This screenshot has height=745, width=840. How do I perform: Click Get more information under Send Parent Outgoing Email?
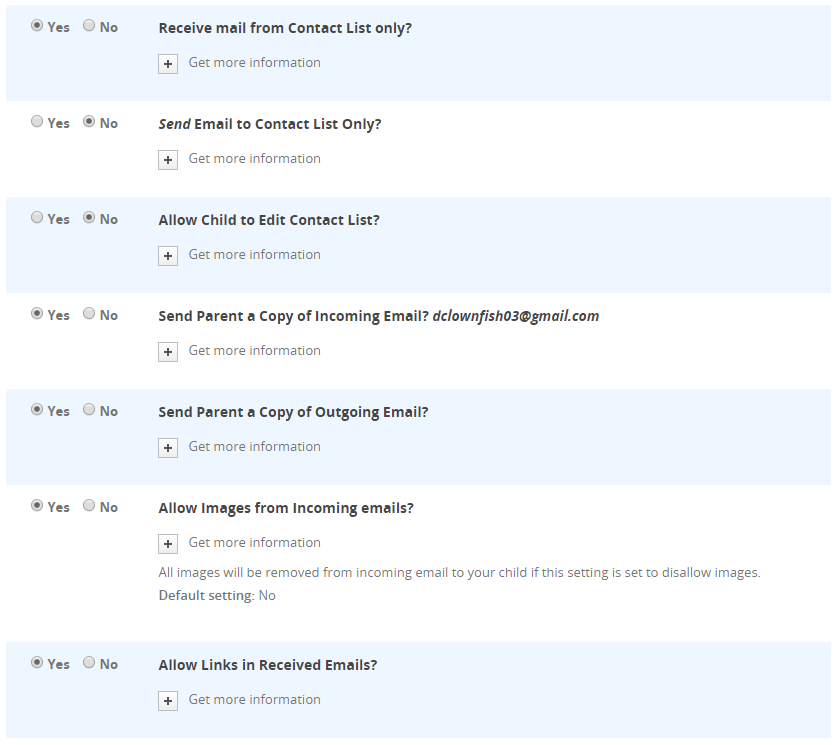[254, 446]
